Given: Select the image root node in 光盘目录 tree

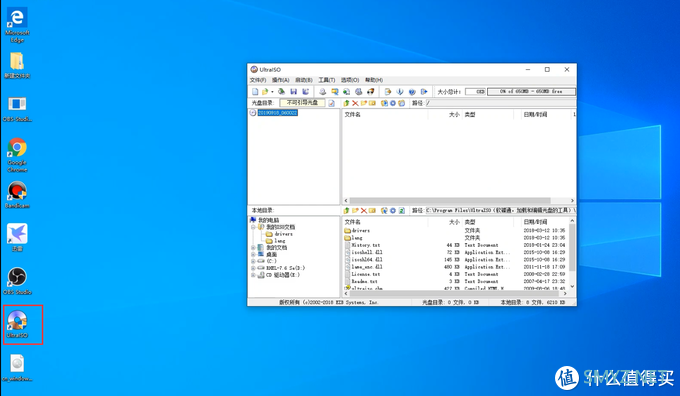Looking at the screenshot, I should (278, 113).
